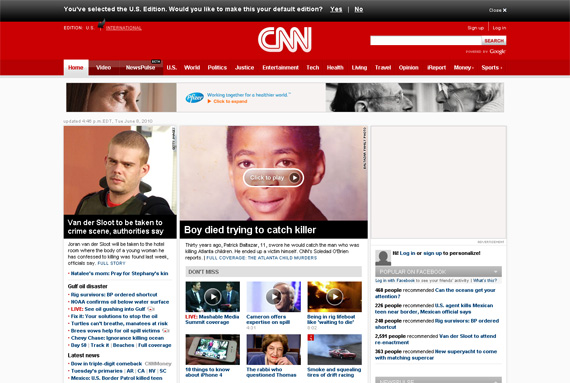Image resolution: width=570 pixels, height=383 pixels.
Task: Choose No for default edition prompt
Action: pyautogui.click(x=358, y=9)
